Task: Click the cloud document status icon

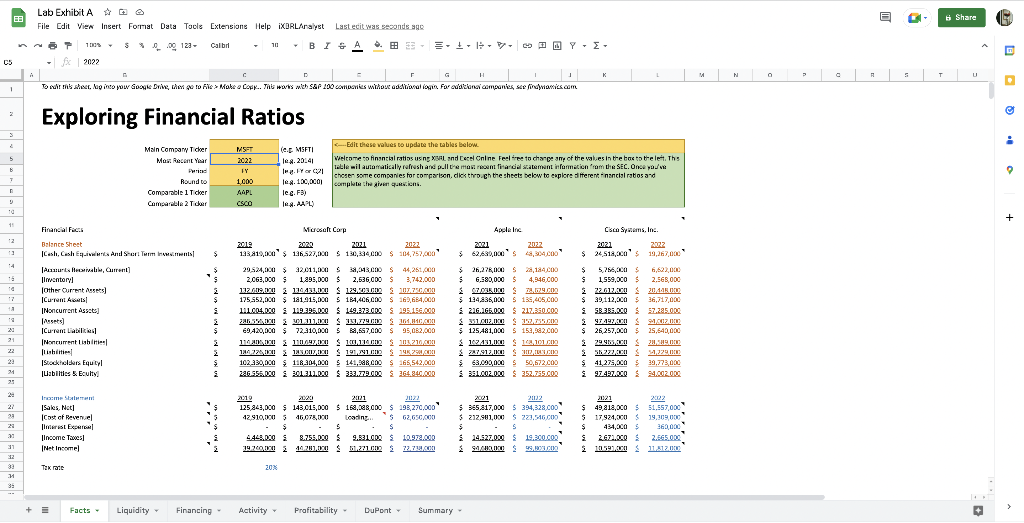Action: (x=140, y=12)
